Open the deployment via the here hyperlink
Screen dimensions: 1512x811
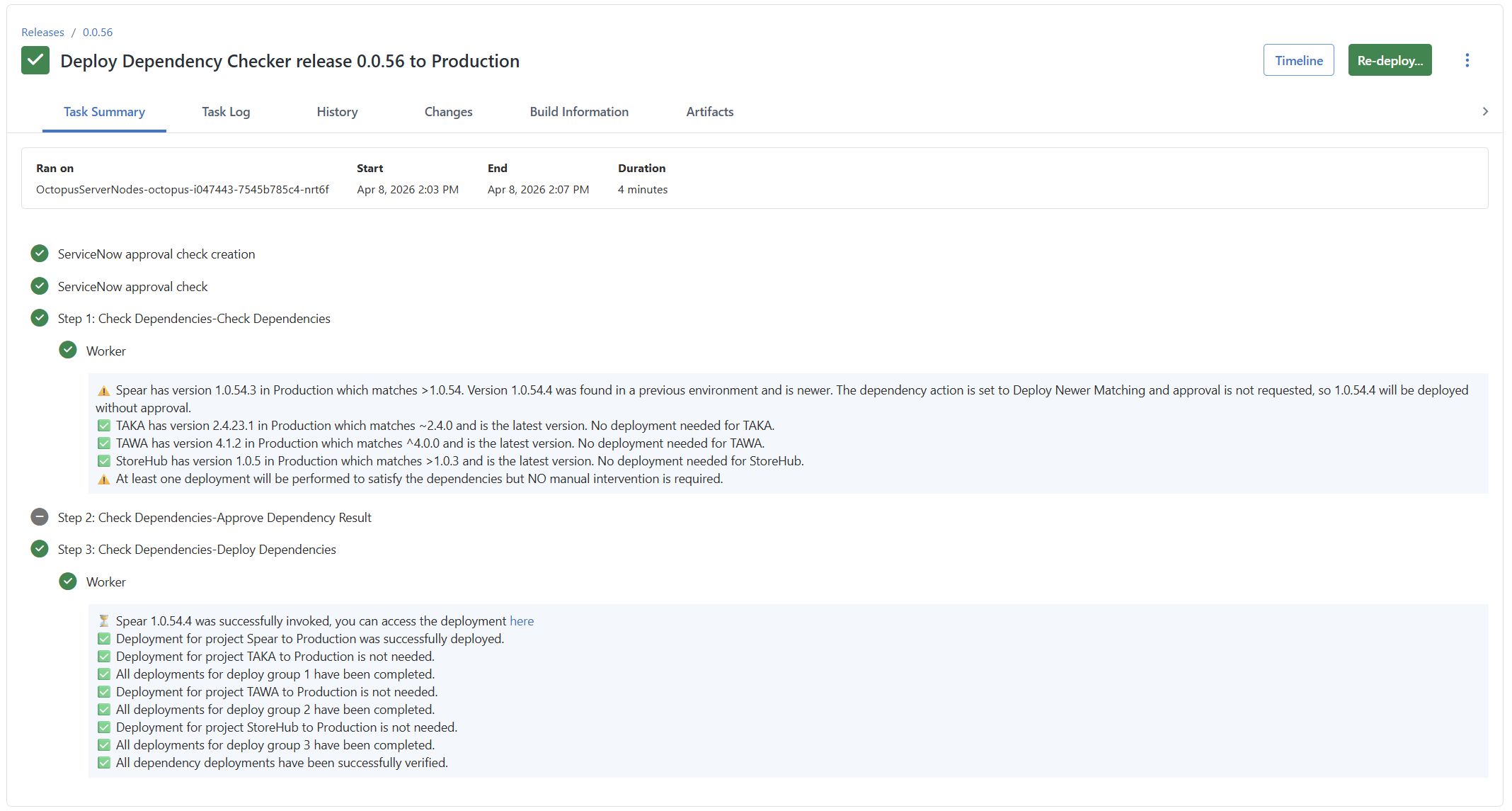(522, 620)
